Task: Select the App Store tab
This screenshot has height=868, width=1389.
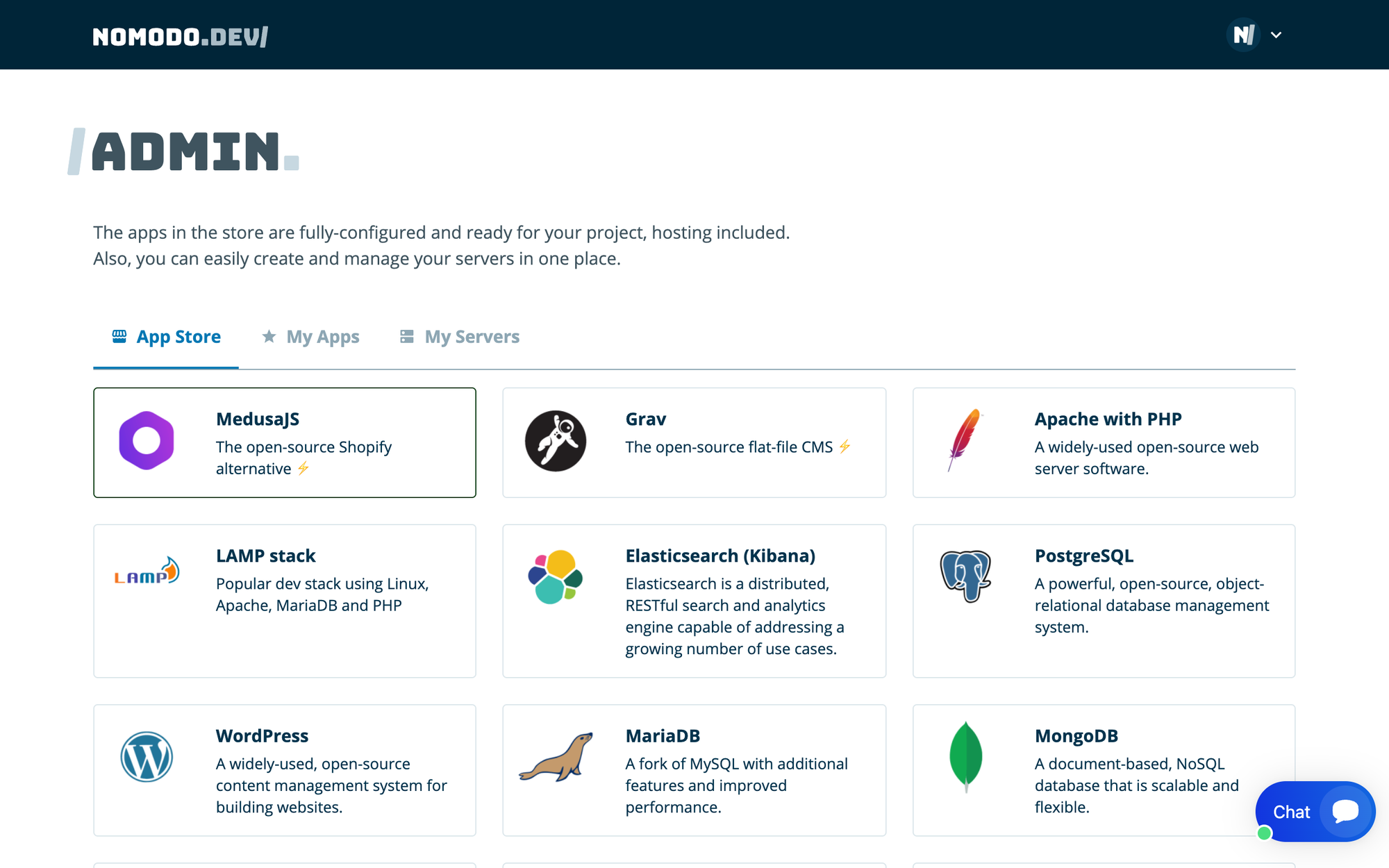Action: 167,337
